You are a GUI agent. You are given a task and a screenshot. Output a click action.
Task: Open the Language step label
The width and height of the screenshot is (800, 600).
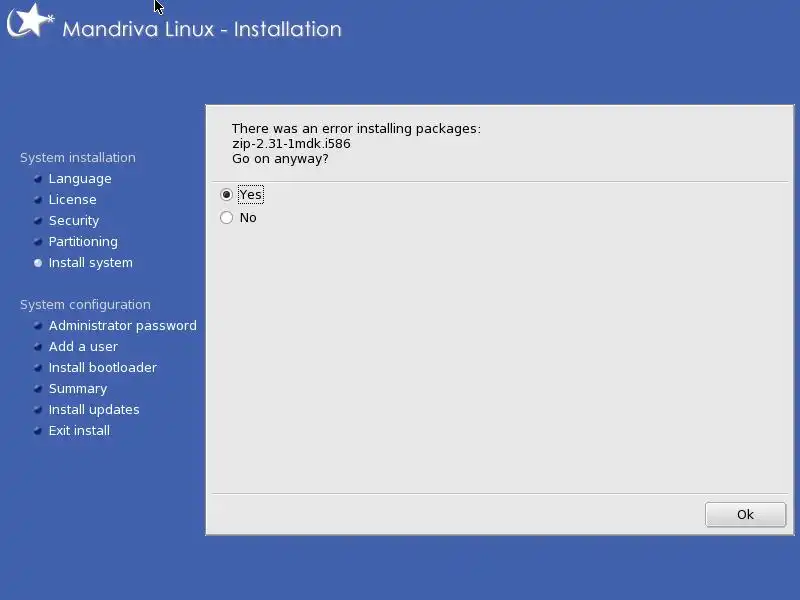tap(80, 179)
